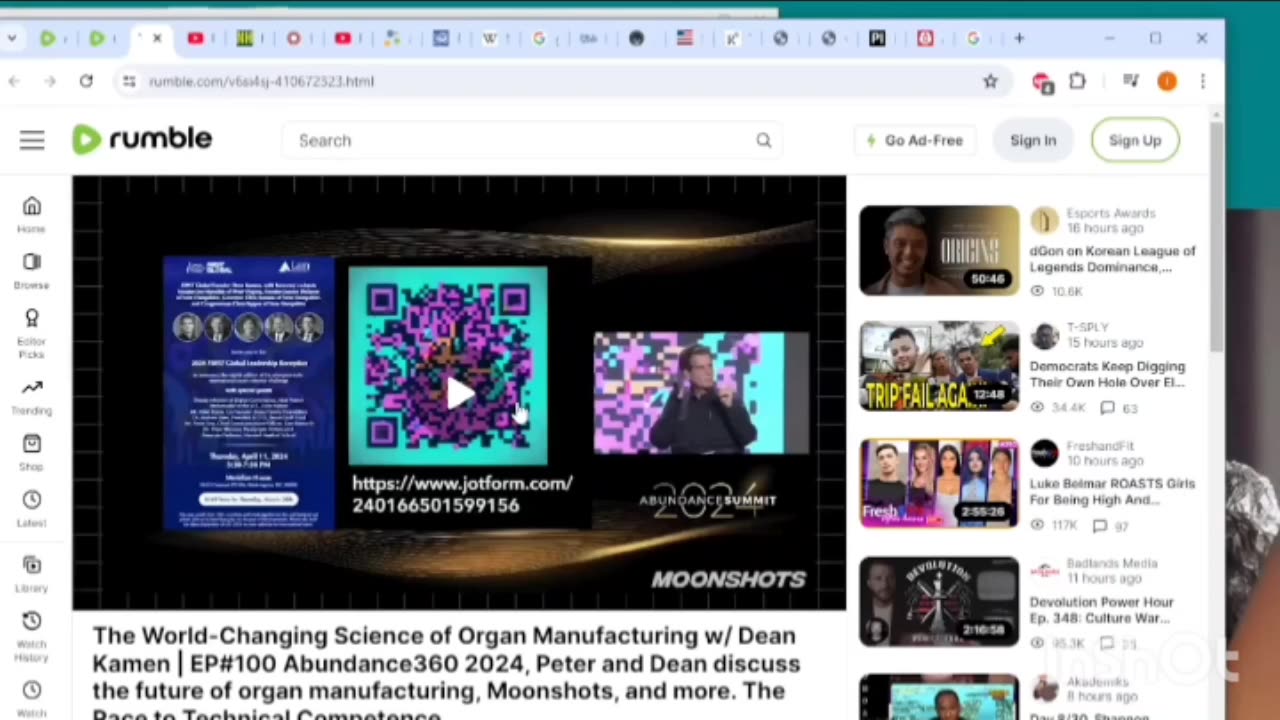
Task: Click the rumble.com address bar URL
Action: 262,81
